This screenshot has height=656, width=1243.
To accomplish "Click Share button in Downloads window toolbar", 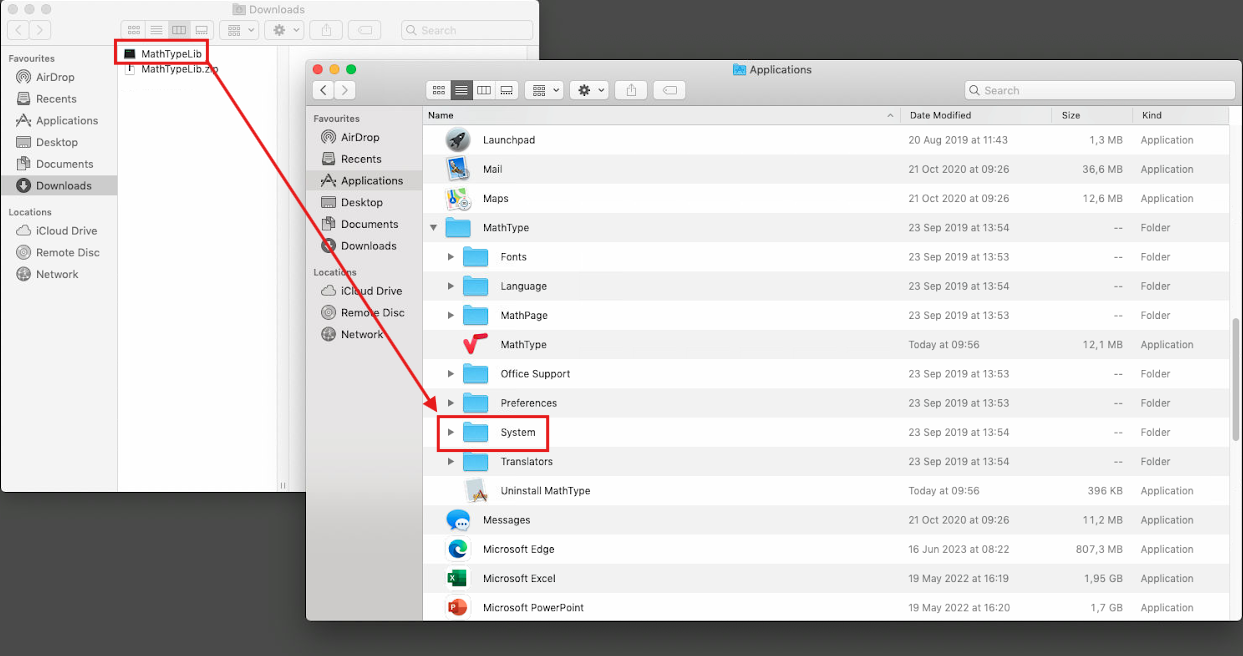I will (x=326, y=30).
